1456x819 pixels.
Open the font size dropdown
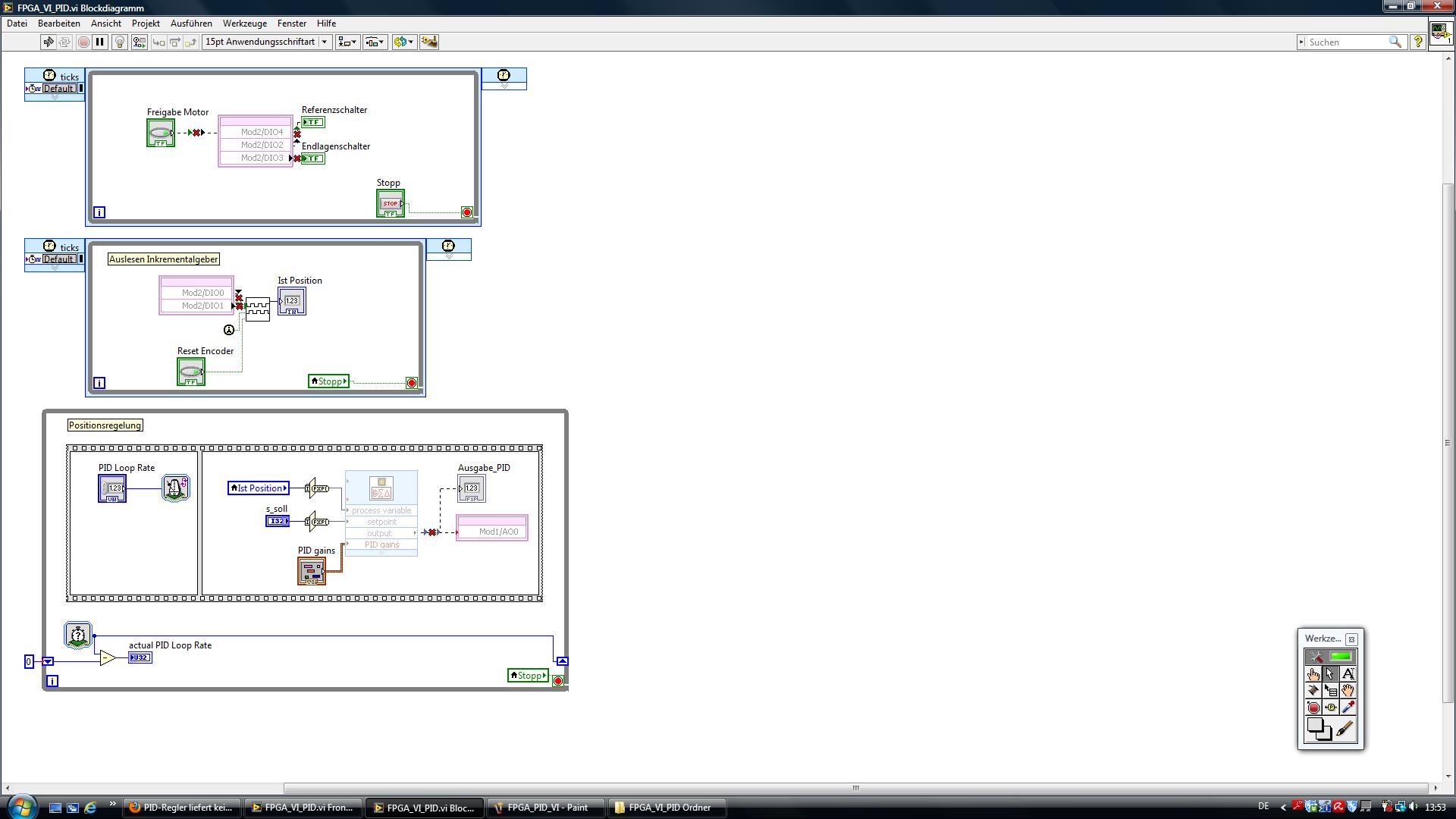click(325, 42)
